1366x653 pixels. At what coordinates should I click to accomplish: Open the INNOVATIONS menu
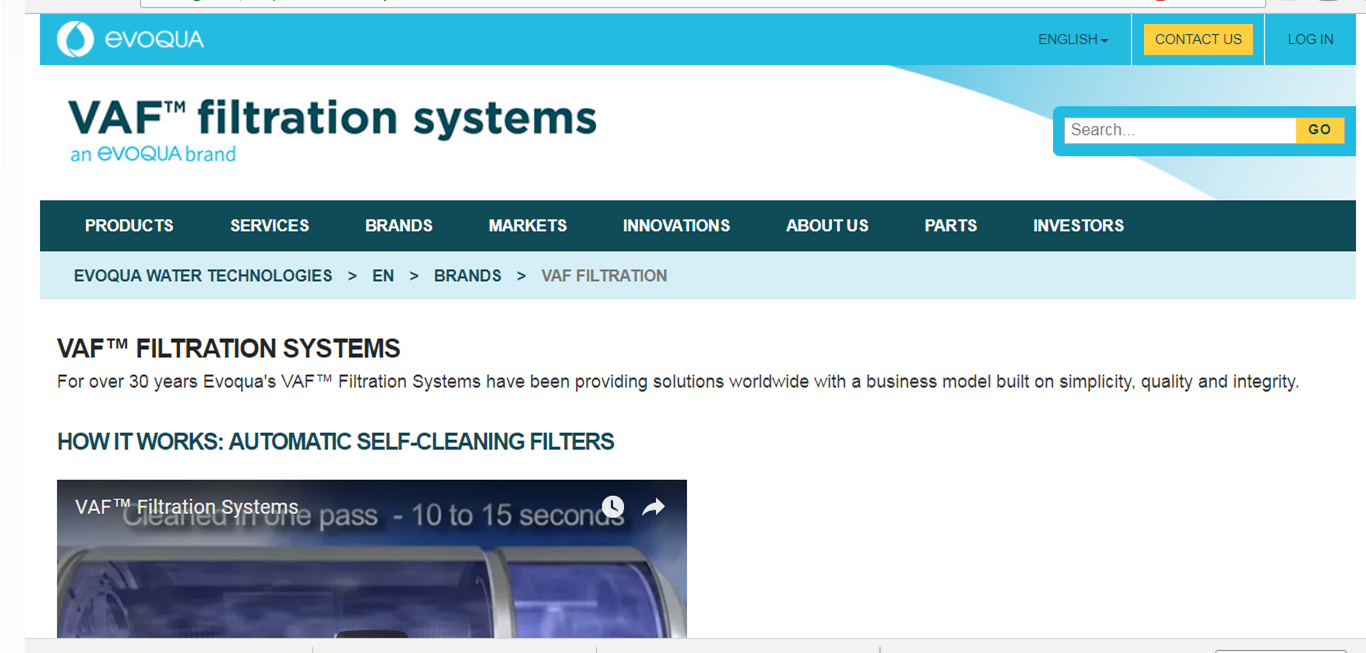point(676,226)
